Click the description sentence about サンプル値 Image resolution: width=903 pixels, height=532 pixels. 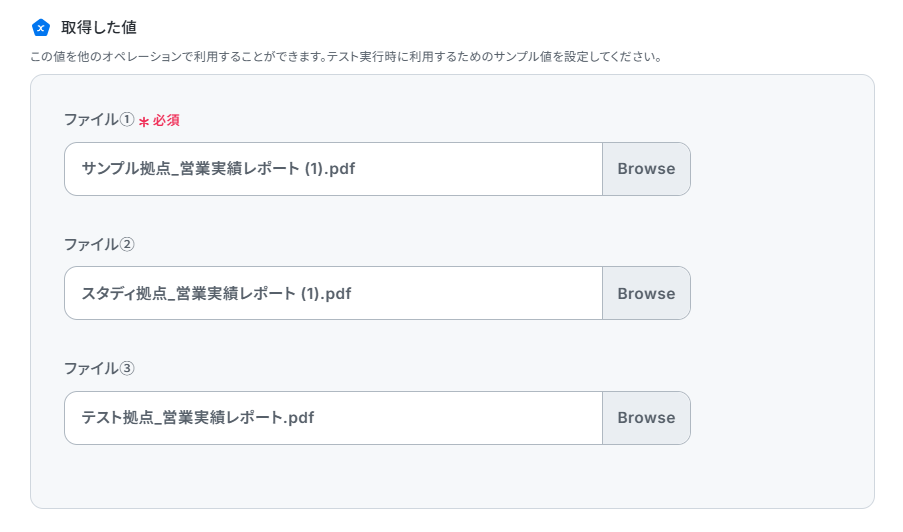click(x=347, y=56)
